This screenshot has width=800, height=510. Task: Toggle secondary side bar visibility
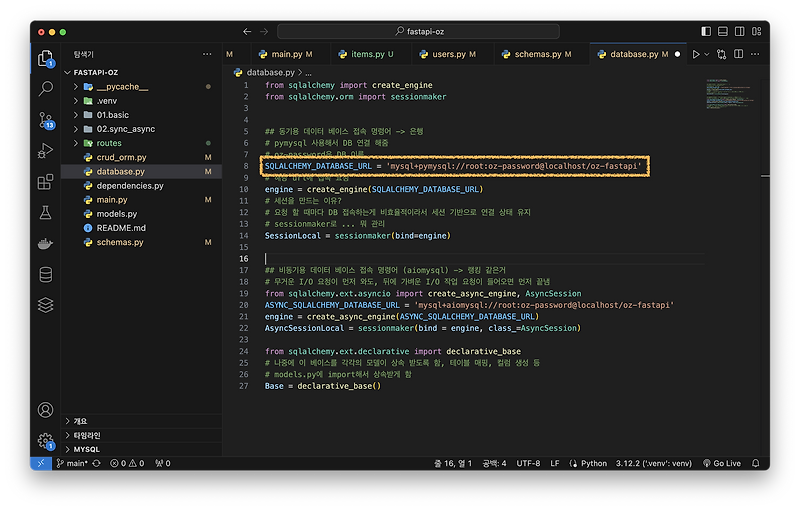pos(740,32)
